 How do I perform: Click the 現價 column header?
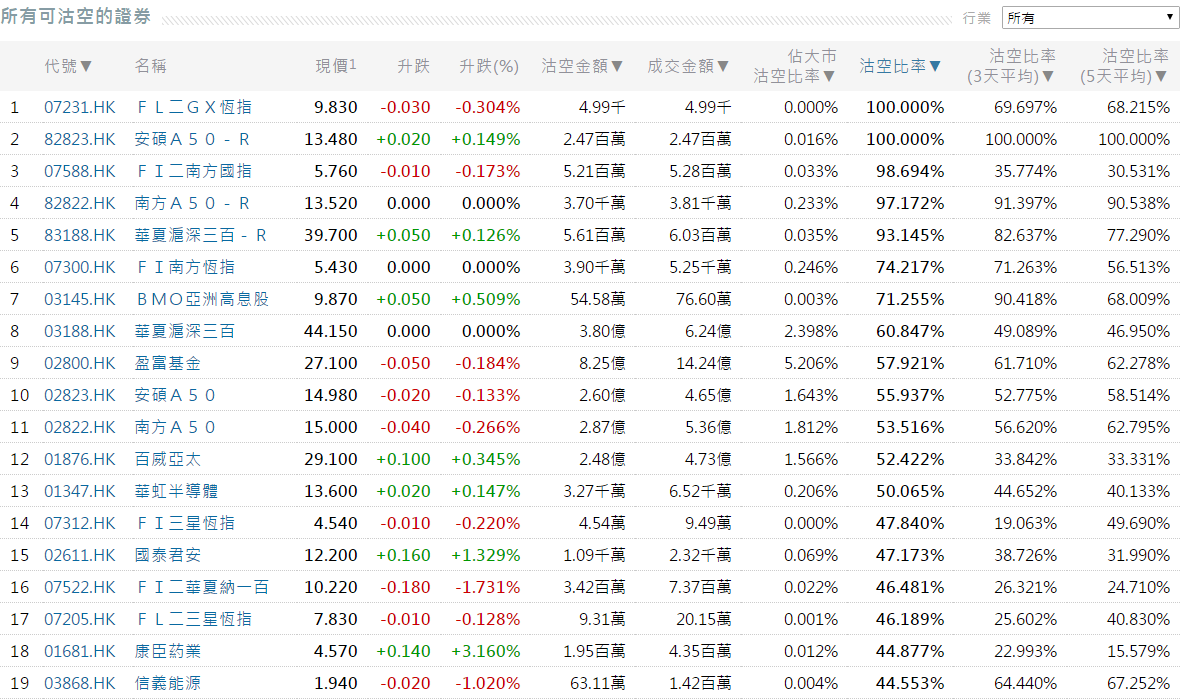335,66
